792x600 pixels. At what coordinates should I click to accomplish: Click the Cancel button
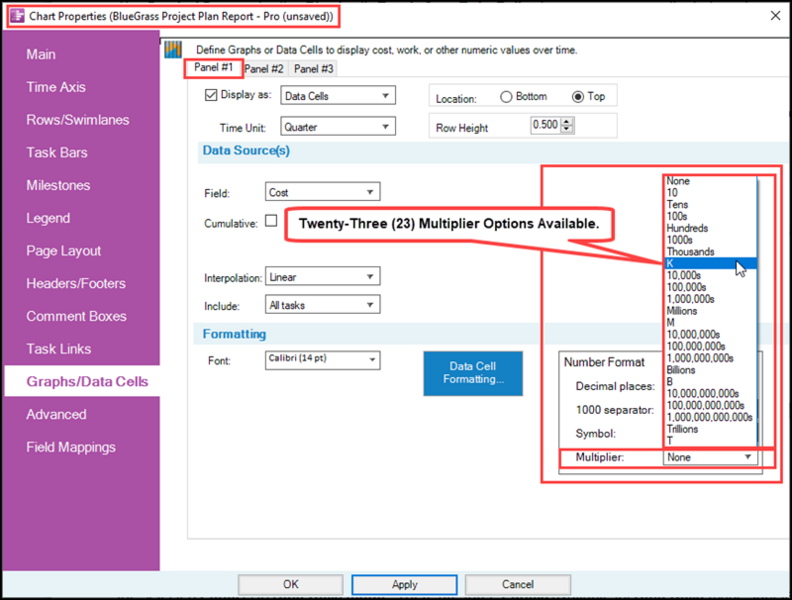pos(518,584)
